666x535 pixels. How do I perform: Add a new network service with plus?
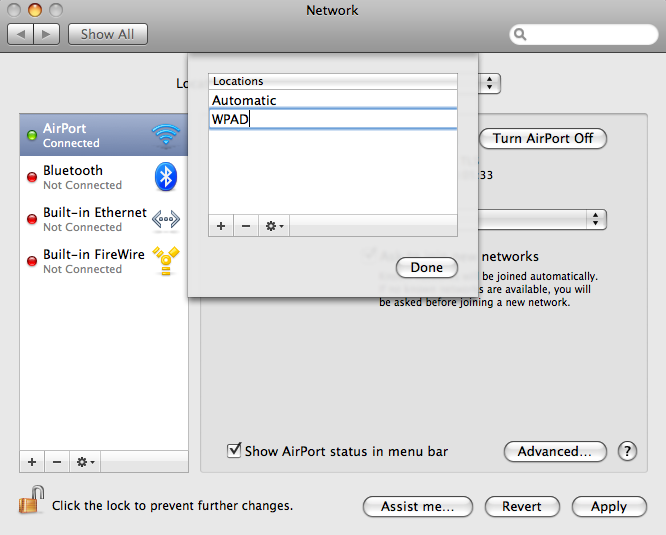coord(32,462)
